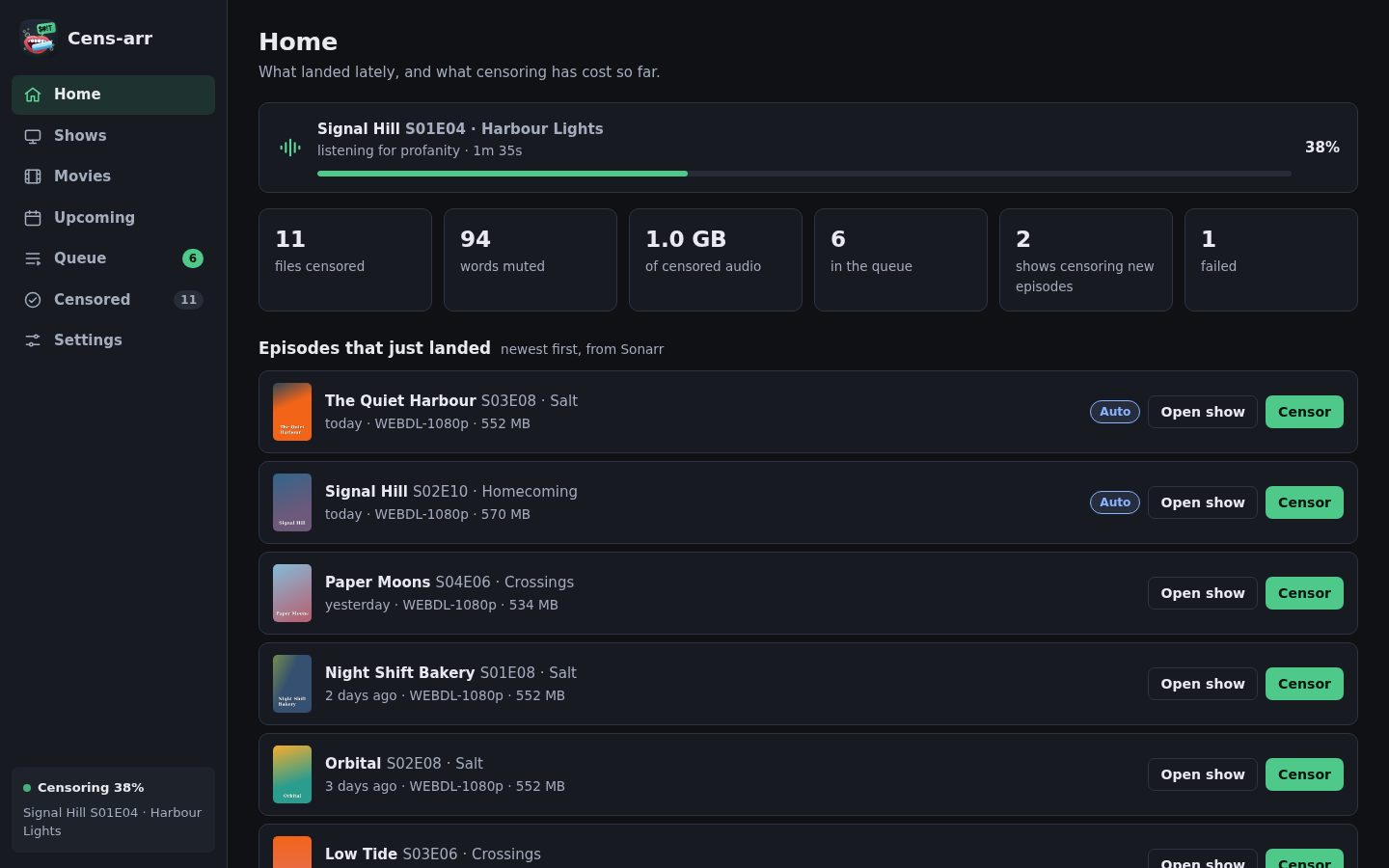Click the green status dot beside Censoring 38%
This screenshot has width=1389, height=868.
point(27,788)
